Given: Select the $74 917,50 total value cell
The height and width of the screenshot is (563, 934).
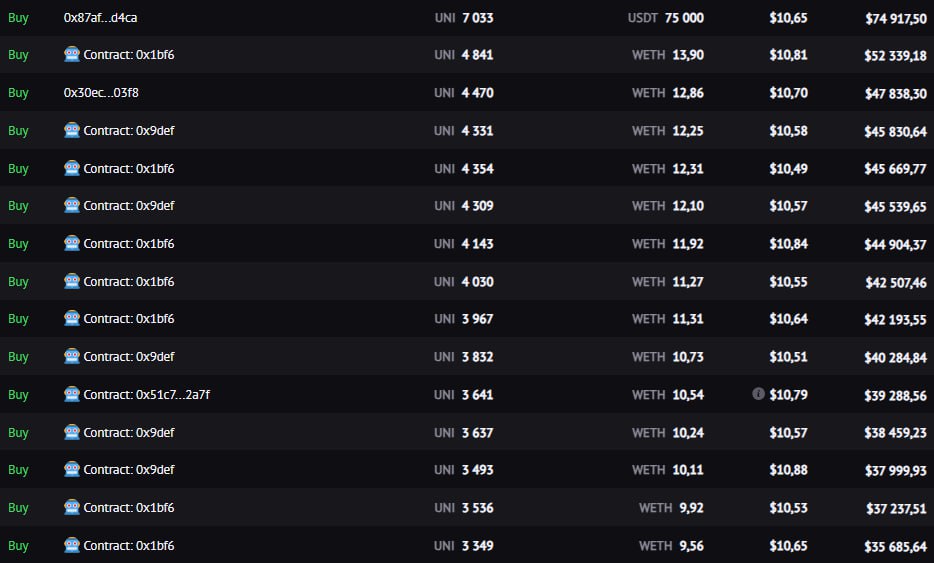Looking at the screenshot, I should 896,18.
